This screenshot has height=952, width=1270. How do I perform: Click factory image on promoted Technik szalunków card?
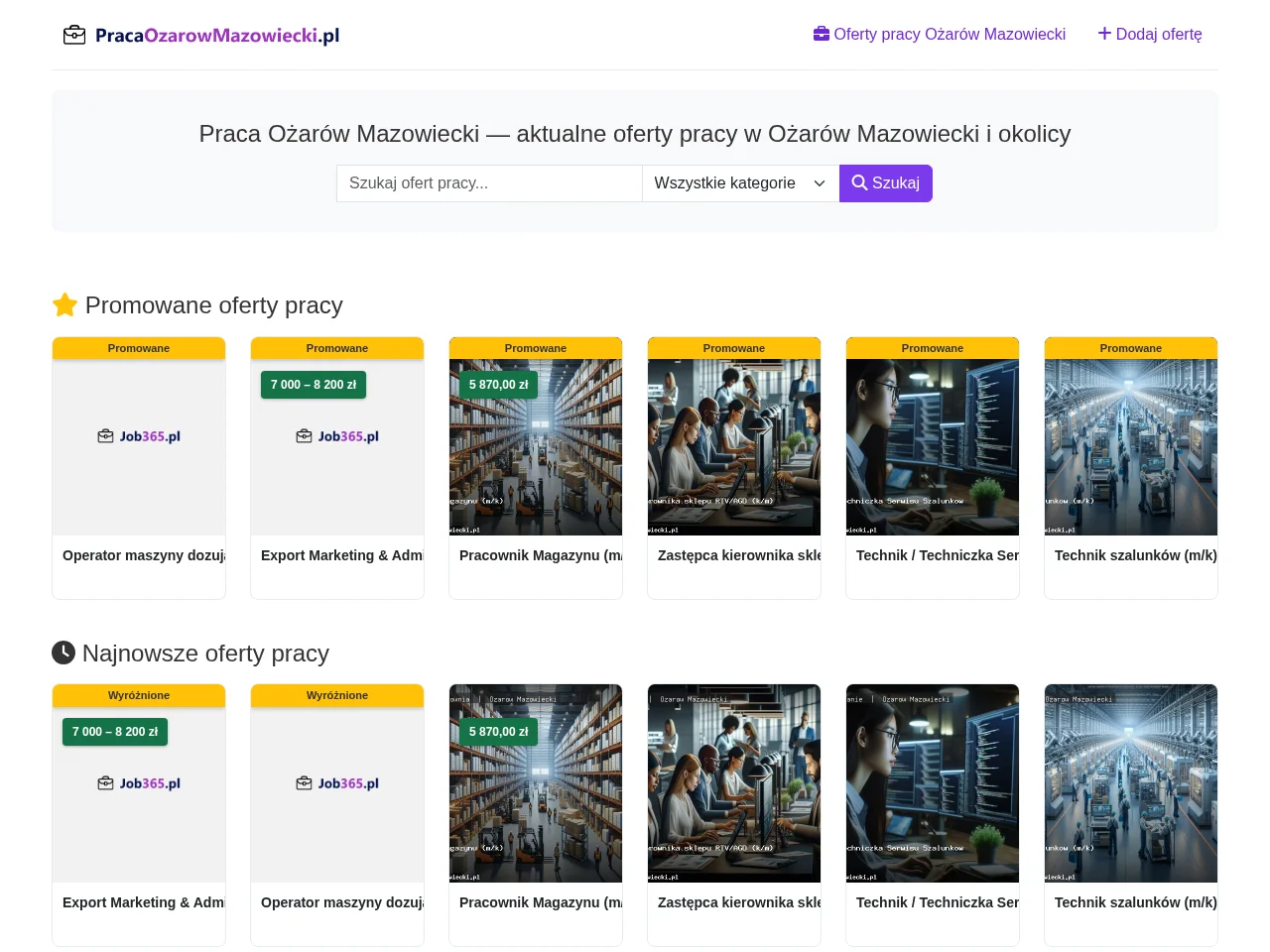click(1131, 447)
